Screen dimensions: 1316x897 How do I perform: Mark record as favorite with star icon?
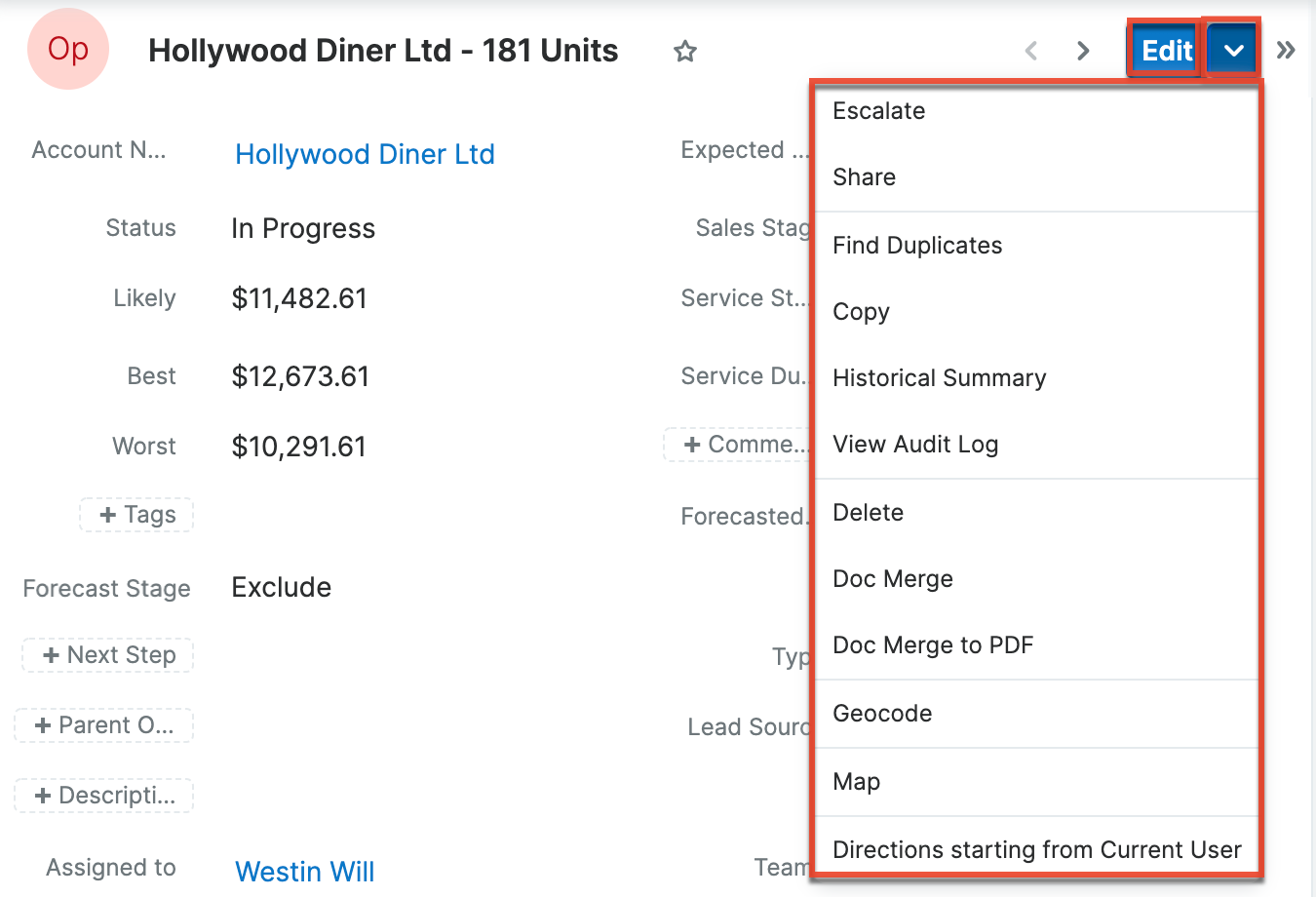coord(685,52)
